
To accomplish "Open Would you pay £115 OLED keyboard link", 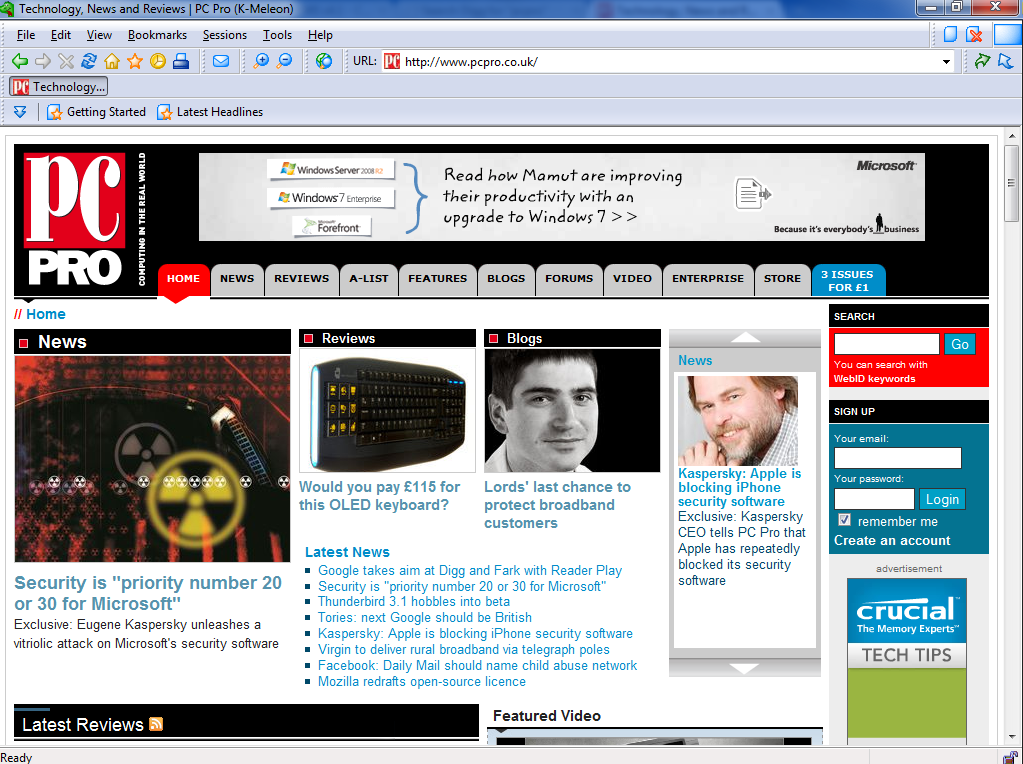I will click(x=380, y=496).
